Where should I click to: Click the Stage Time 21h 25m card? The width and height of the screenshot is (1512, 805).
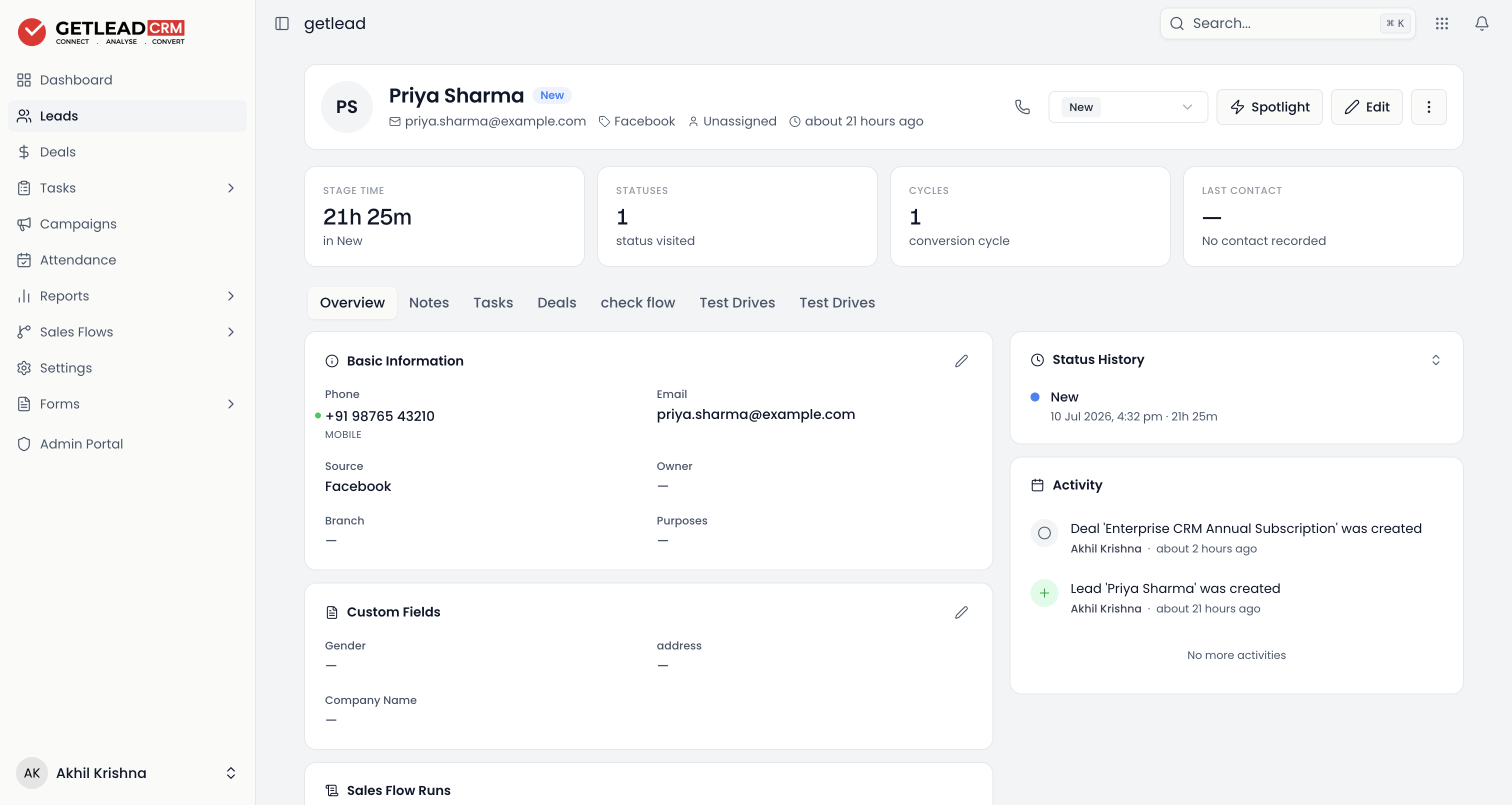(x=444, y=216)
